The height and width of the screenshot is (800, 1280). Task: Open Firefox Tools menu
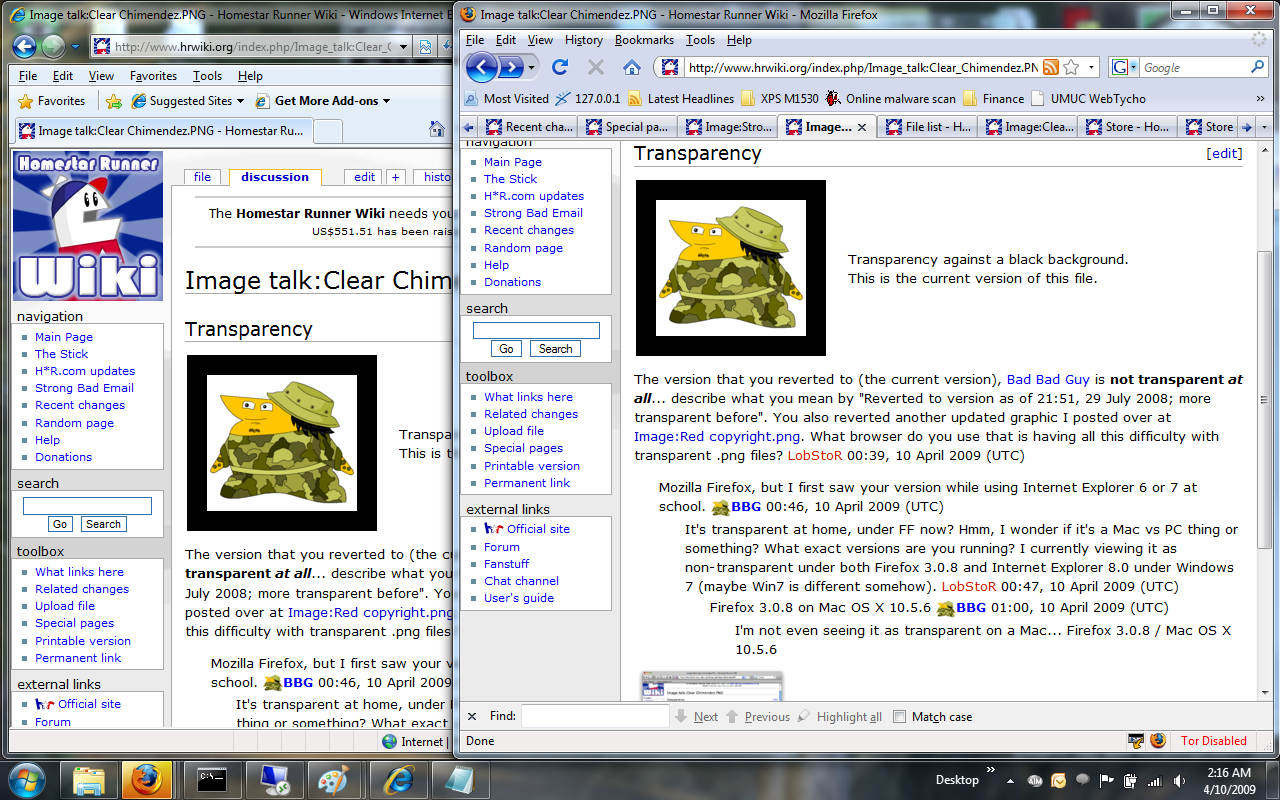click(x=700, y=40)
